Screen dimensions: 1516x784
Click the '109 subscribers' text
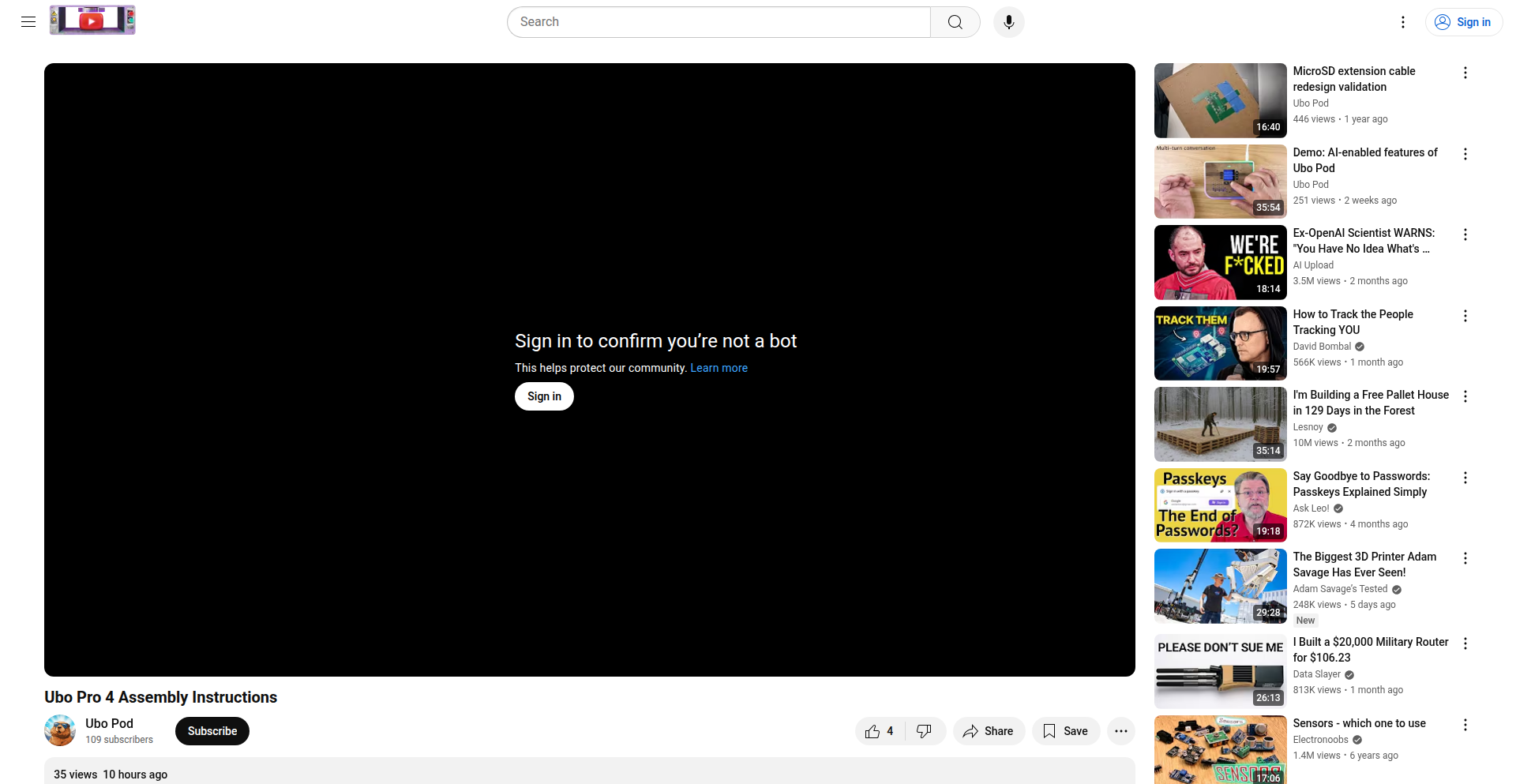tap(119, 740)
